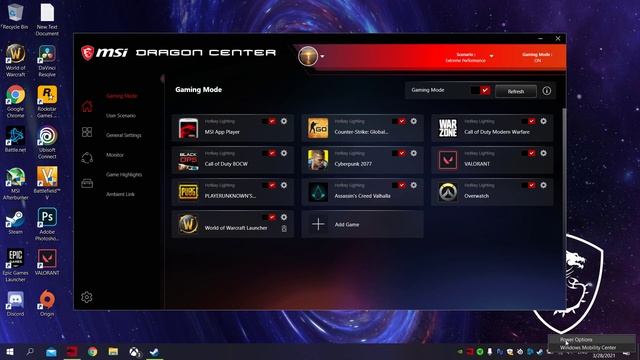Open the Windows Start button
The height and width of the screenshot is (360, 640).
coord(10,351)
